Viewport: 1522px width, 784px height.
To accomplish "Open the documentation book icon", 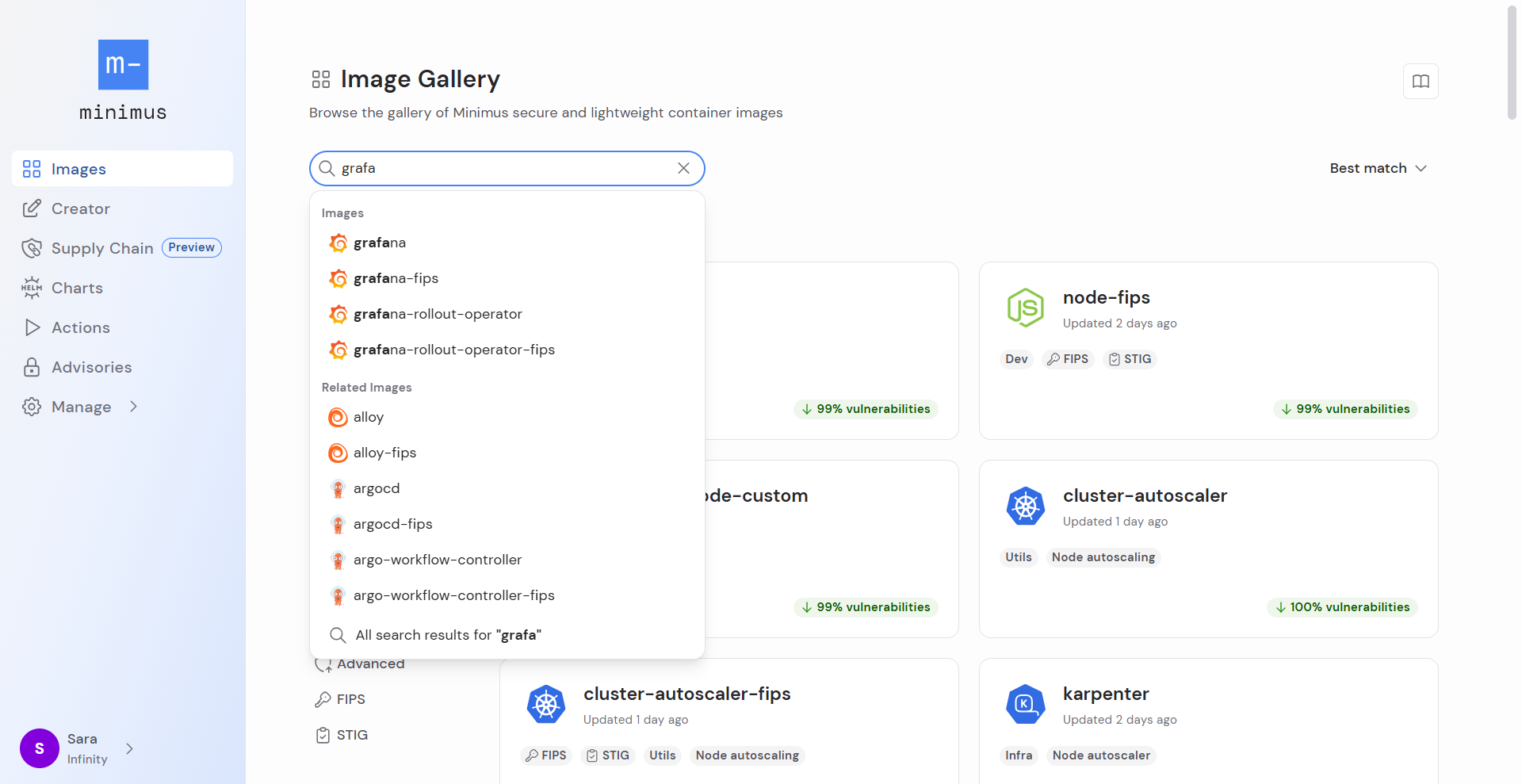I will click(1421, 81).
